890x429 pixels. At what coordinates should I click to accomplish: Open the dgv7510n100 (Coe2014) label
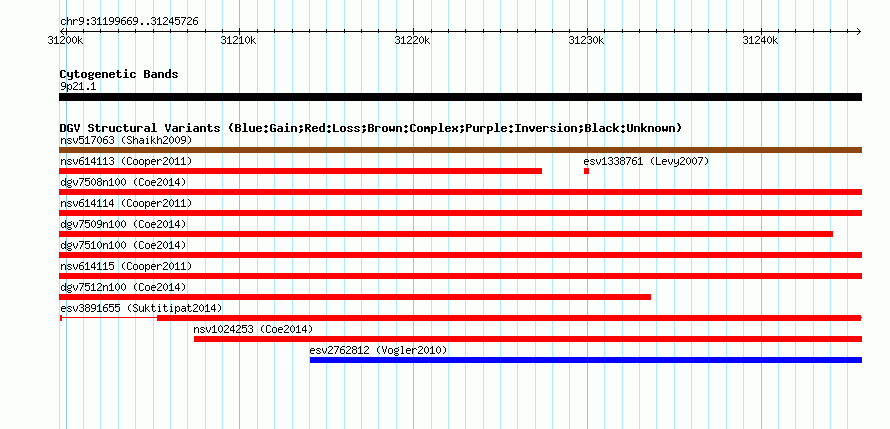(x=123, y=245)
